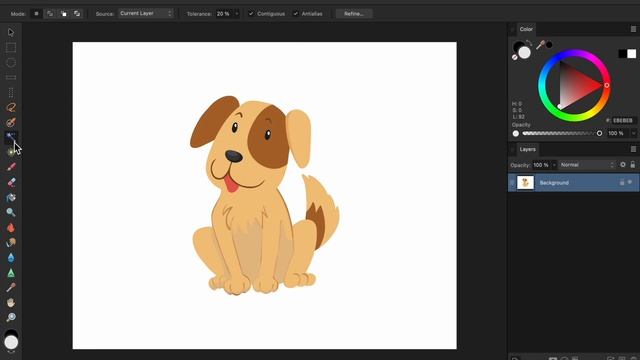Select the Smudge Brush tool
The image size is (640, 360).
click(11, 242)
